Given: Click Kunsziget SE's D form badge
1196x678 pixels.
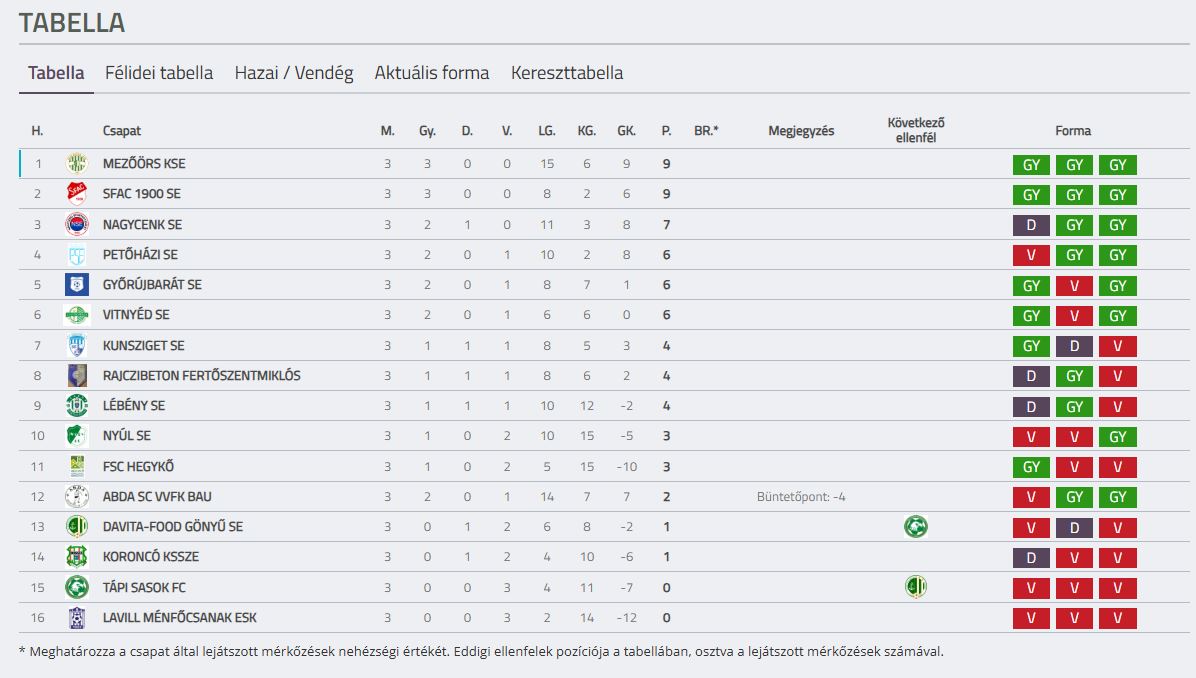Looking at the screenshot, I should (x=1074, y=346).
